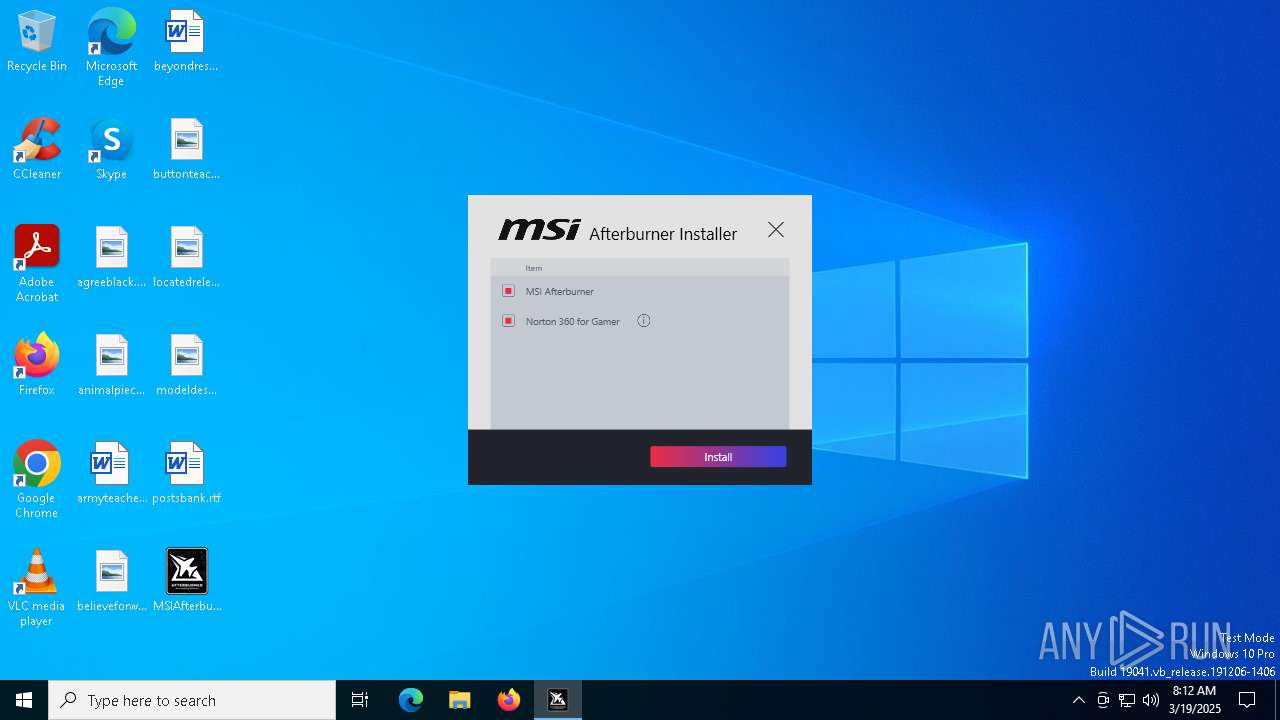Select the postsbank.rtf document icon
The image size is (1280, 720).
[x=186, y=473]
